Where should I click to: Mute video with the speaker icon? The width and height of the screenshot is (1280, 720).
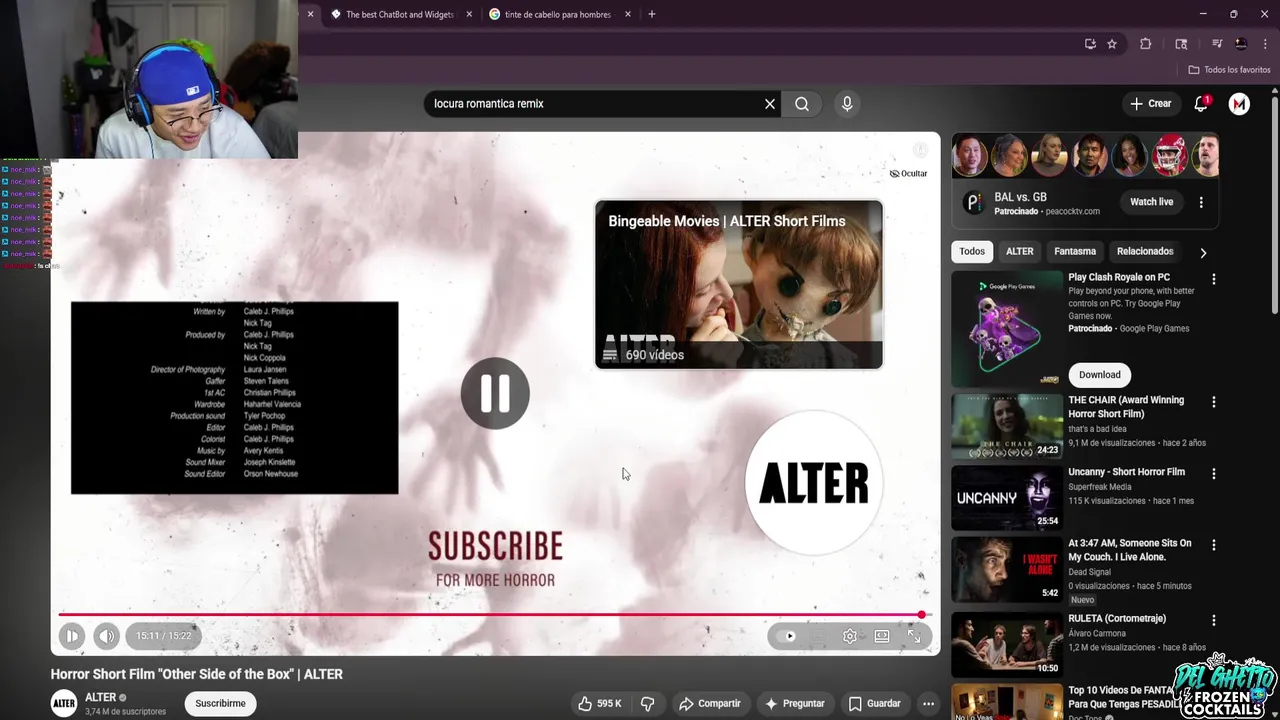(106, 636)
